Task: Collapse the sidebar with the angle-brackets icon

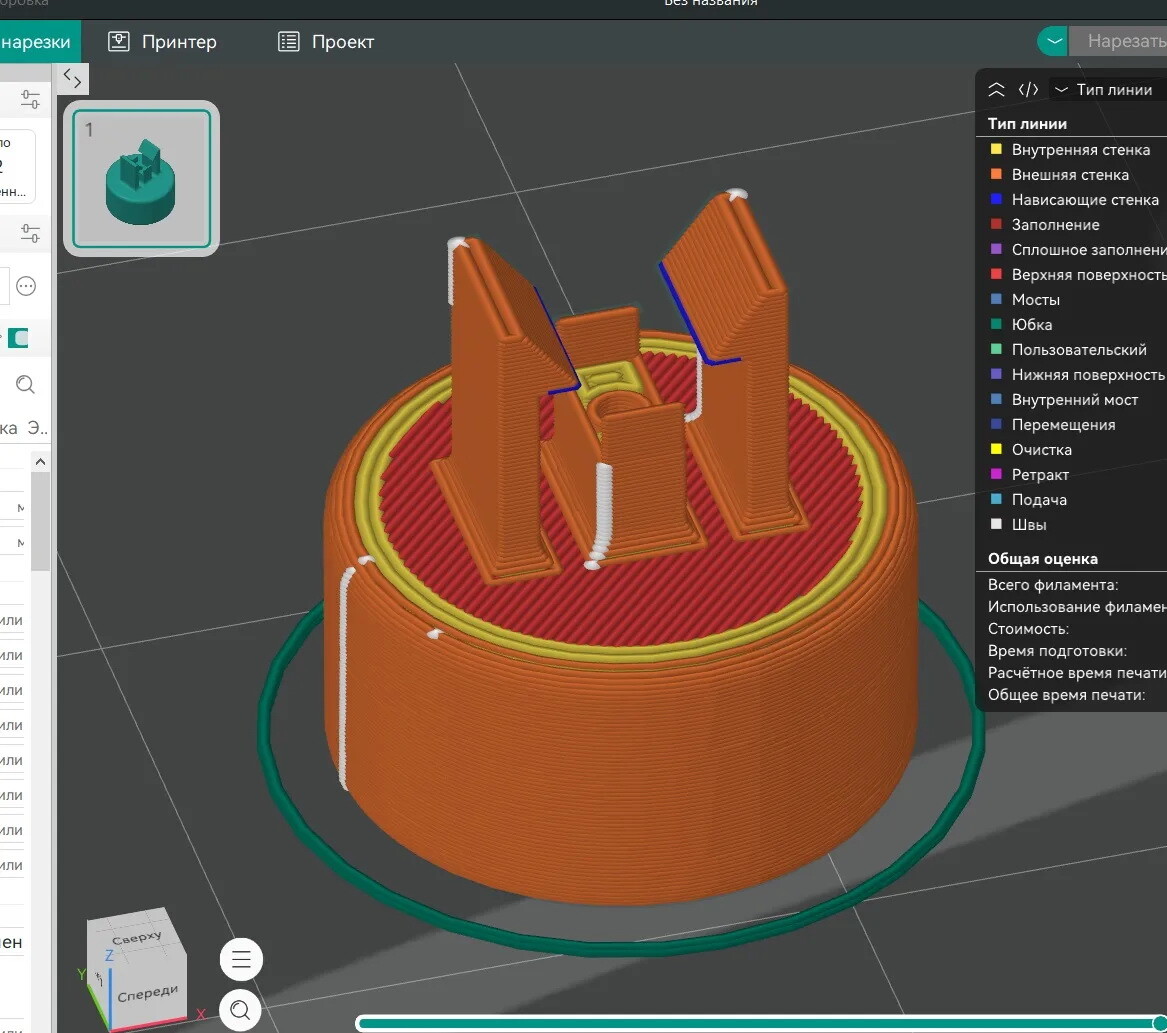Action: (x=73, y=78)
